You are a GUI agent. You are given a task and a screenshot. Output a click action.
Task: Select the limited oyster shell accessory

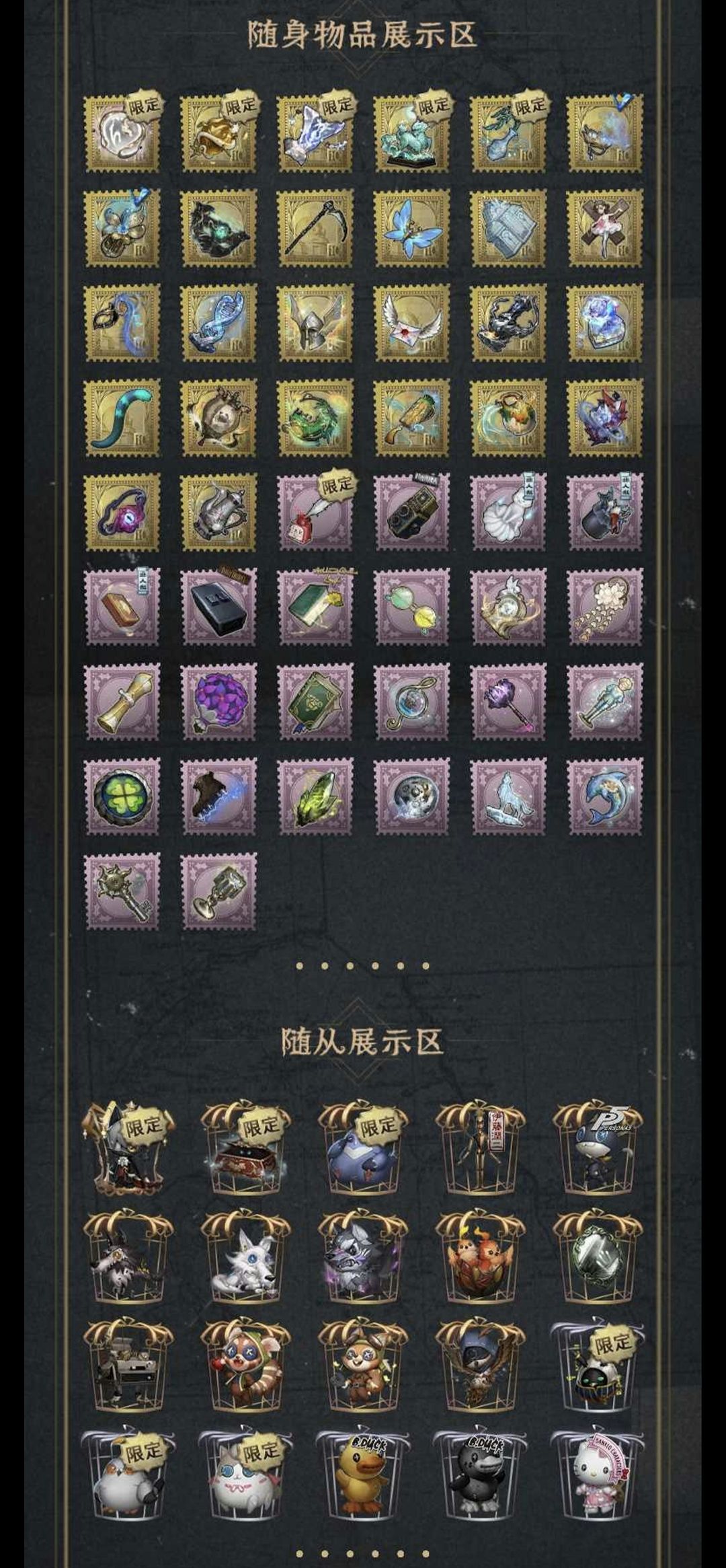click(x=122, y=133)
